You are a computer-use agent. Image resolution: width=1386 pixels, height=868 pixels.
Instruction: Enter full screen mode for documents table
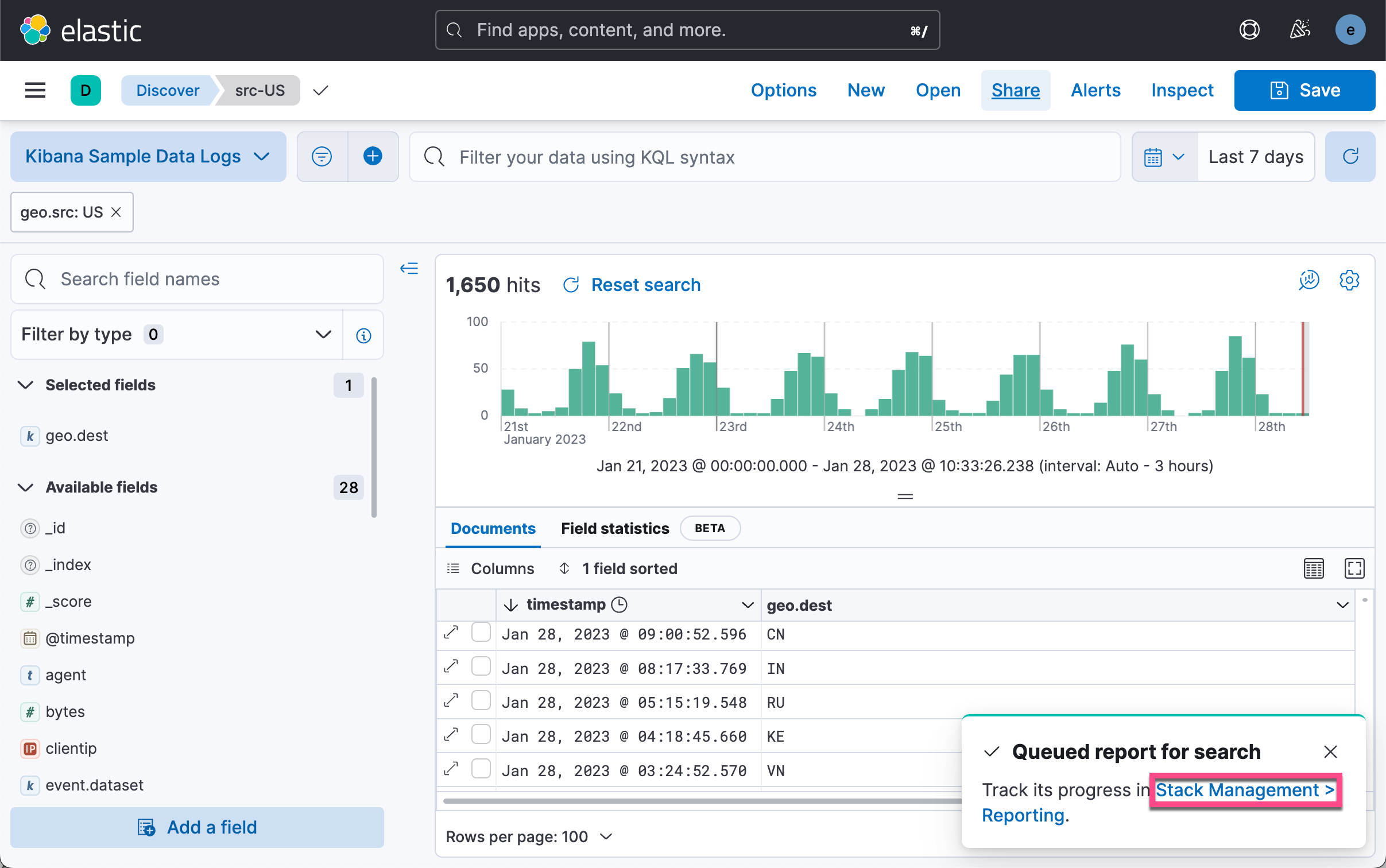(1354, 568)
